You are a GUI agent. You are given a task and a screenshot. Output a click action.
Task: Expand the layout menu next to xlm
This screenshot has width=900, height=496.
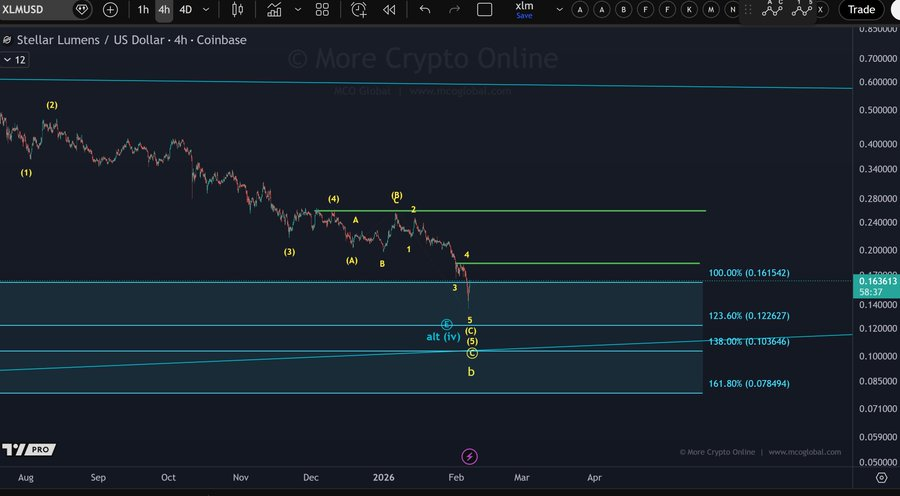(556, 10)
